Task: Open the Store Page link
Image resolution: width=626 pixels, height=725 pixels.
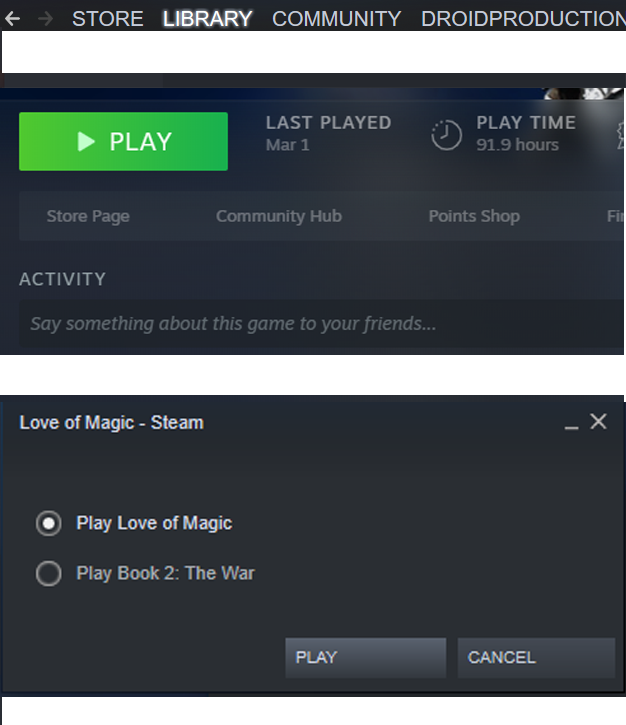Action: (x=88, y=216)
